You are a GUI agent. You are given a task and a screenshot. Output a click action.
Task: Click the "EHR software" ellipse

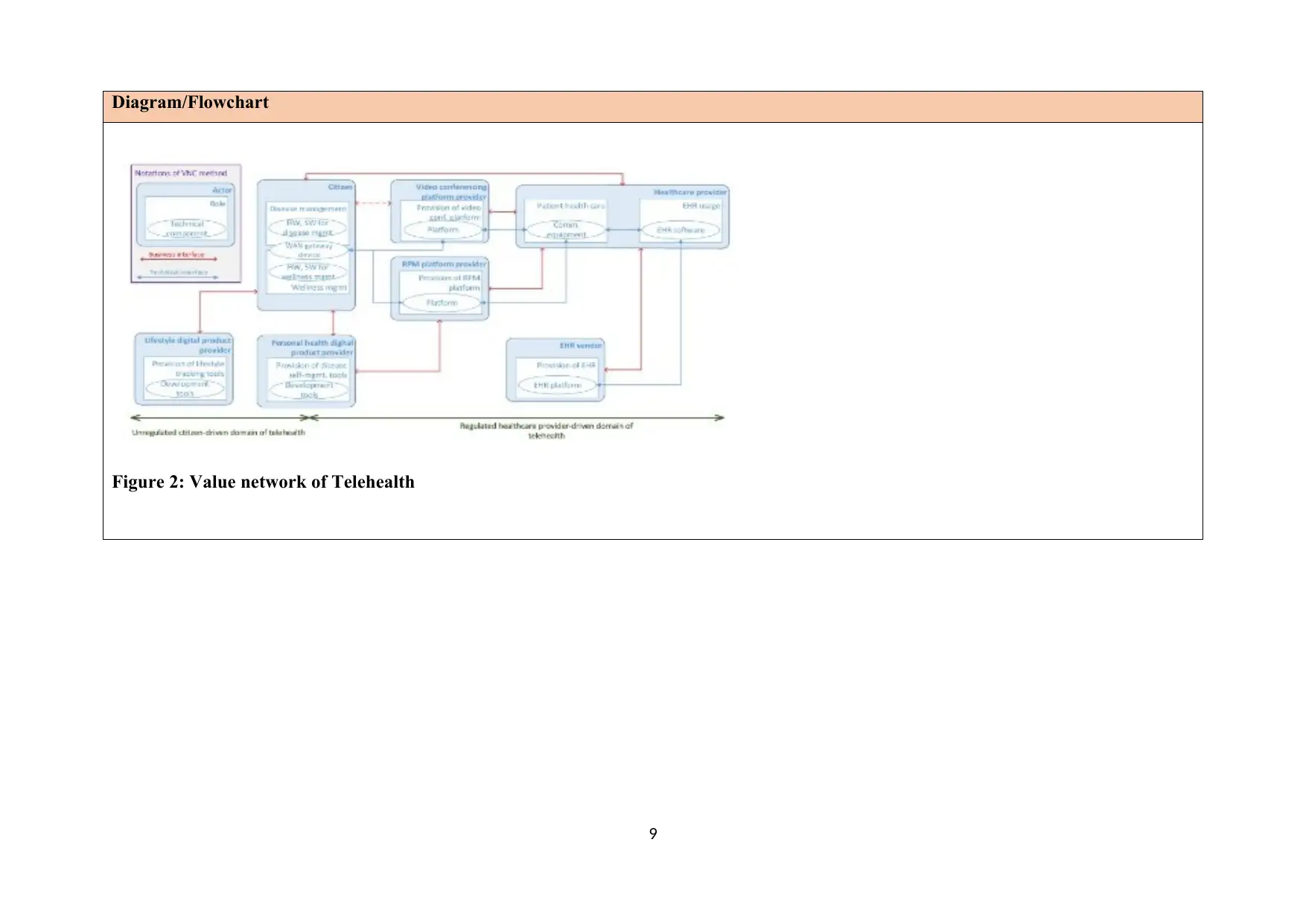pos(681,230)
